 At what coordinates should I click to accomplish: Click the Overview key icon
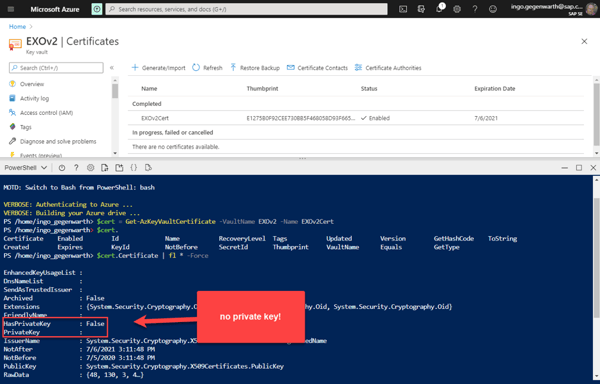click(x=12, y=84)
